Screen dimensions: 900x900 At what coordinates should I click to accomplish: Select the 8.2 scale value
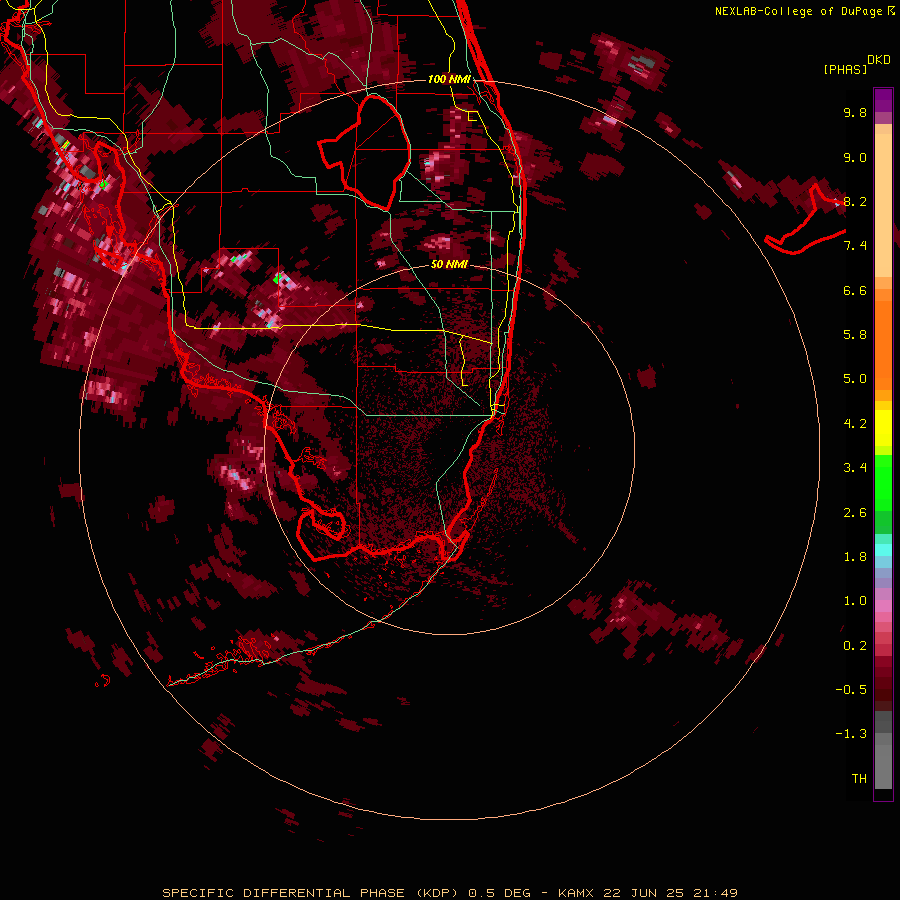click(x=855, y=201)
